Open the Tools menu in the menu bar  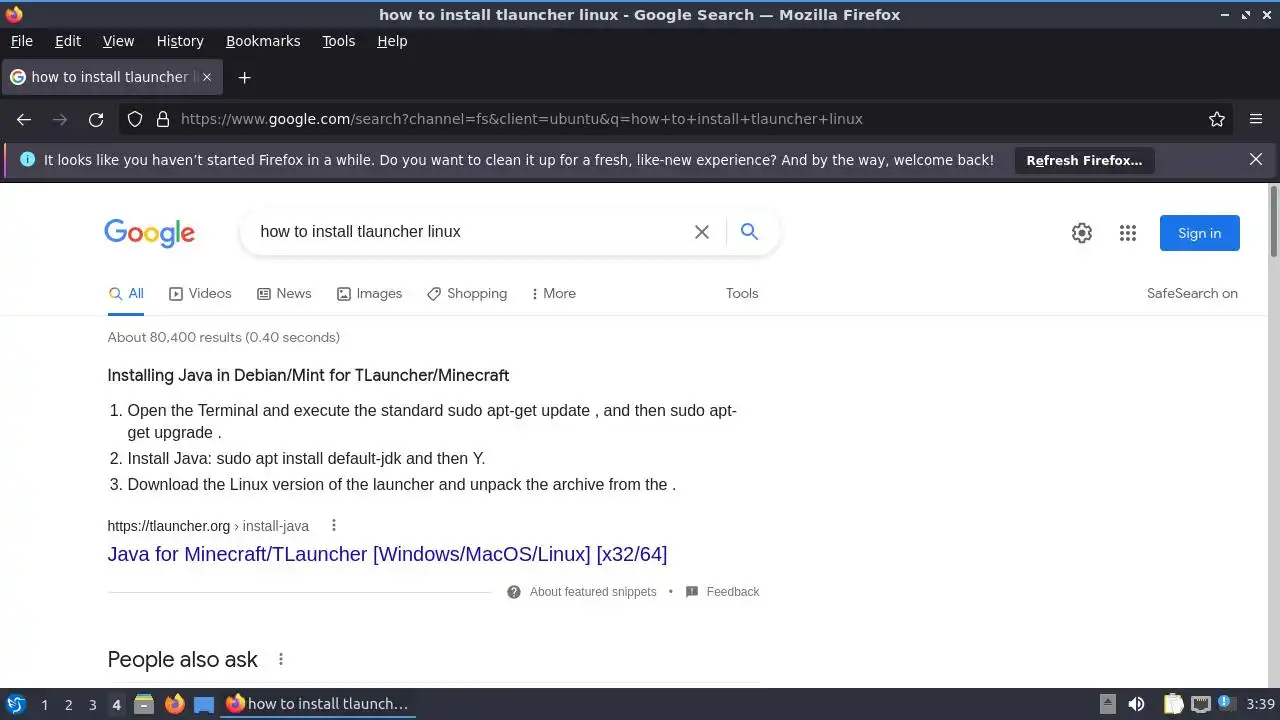(339, 41)
